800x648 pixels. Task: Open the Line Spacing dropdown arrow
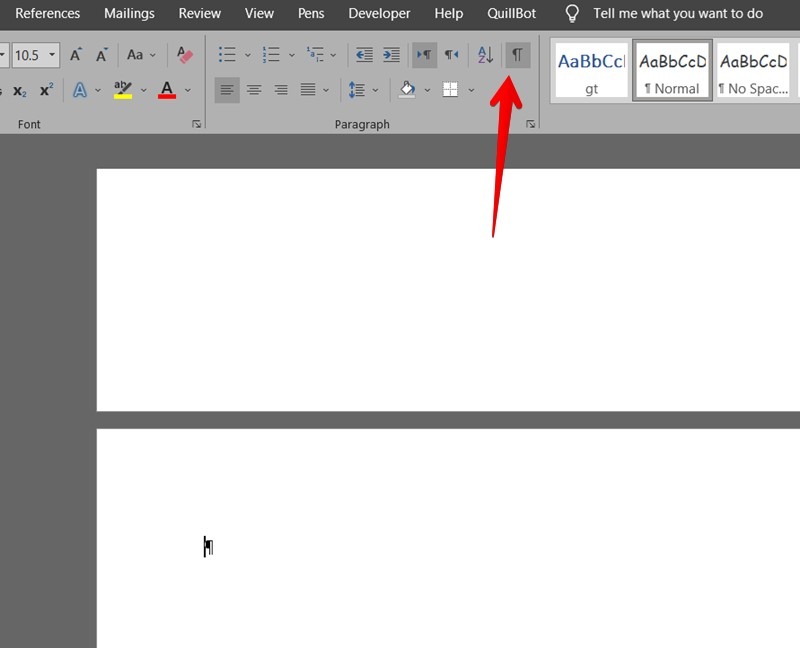coord(376,90)
